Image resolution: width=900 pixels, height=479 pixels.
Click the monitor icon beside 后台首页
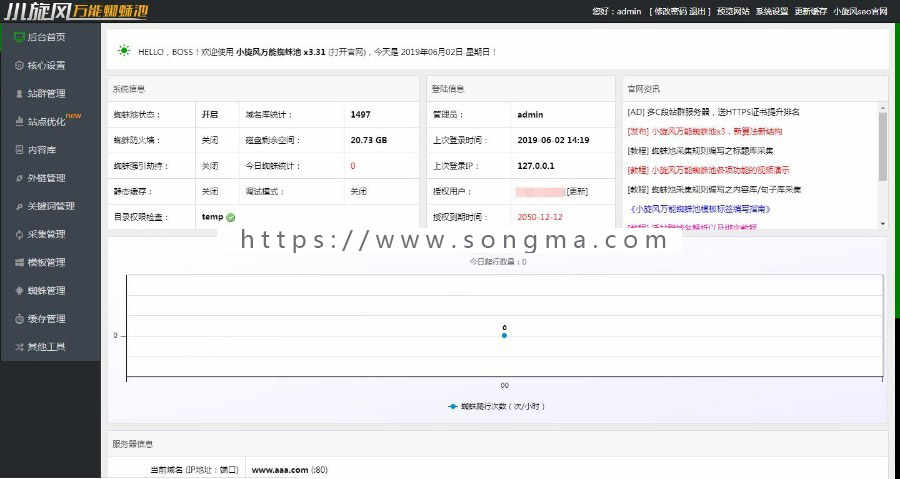[x=19, y=37]
